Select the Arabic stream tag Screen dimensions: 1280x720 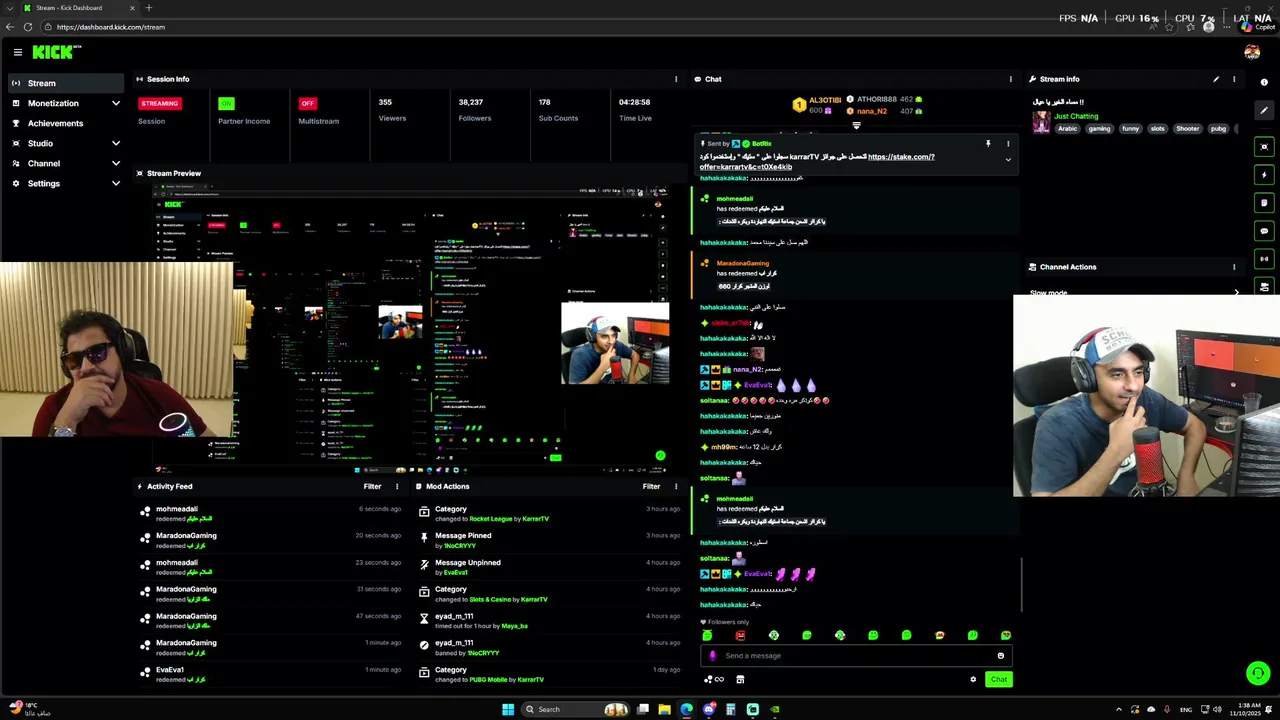pos(1068,129)
